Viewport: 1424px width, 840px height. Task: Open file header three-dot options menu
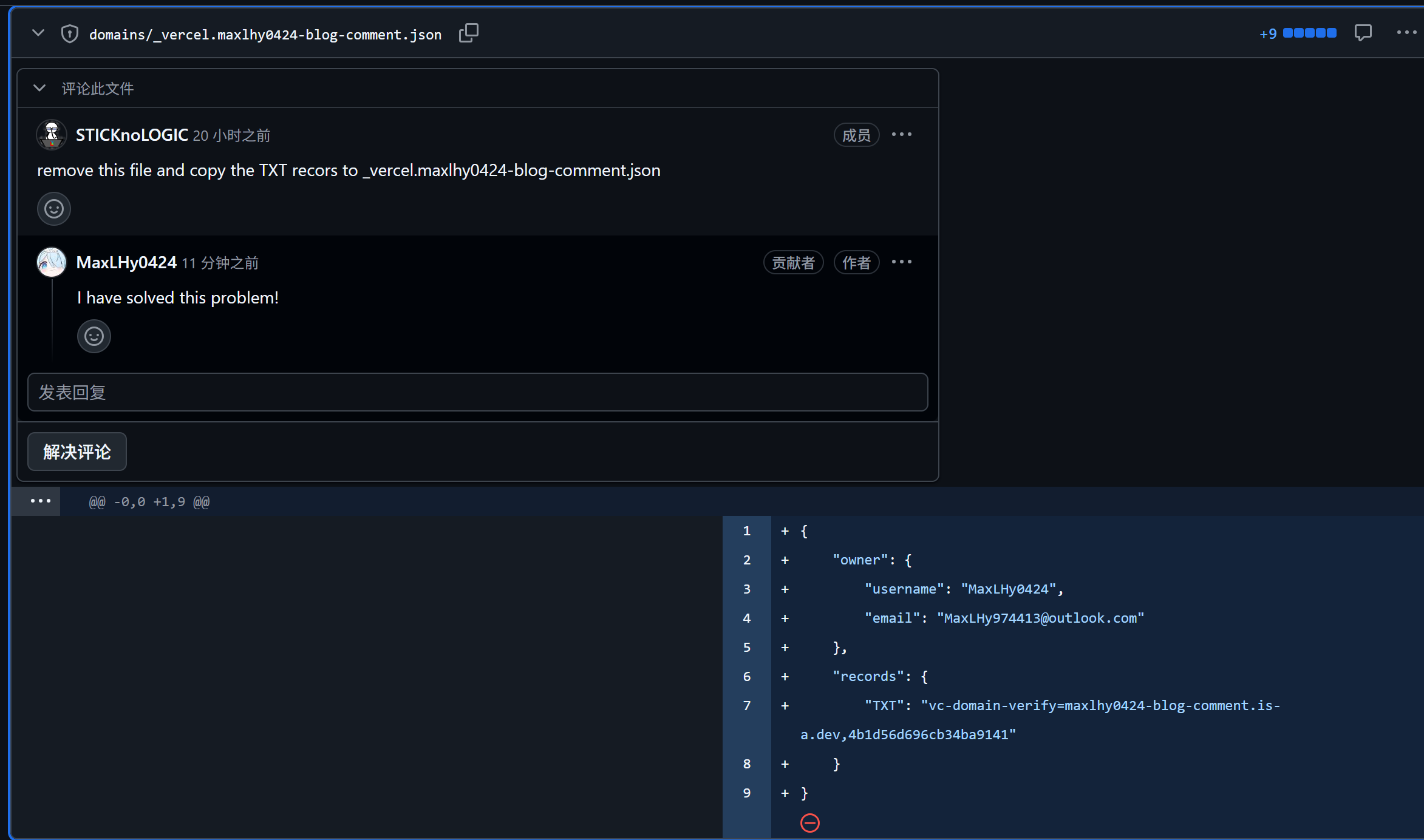1406,33
